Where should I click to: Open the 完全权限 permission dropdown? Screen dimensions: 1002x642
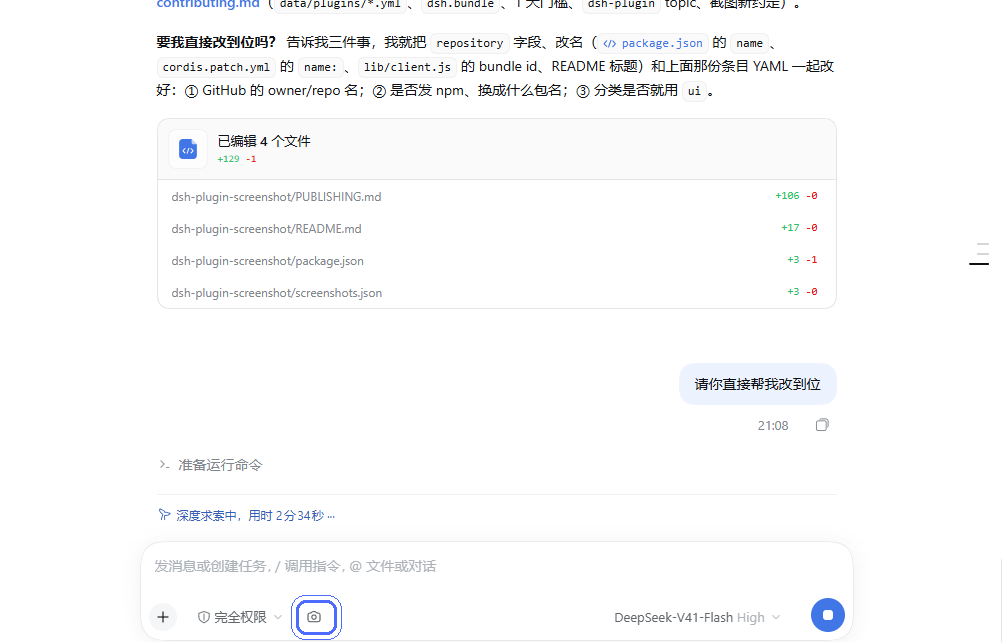pyautogui.click(x=240, y=617)
